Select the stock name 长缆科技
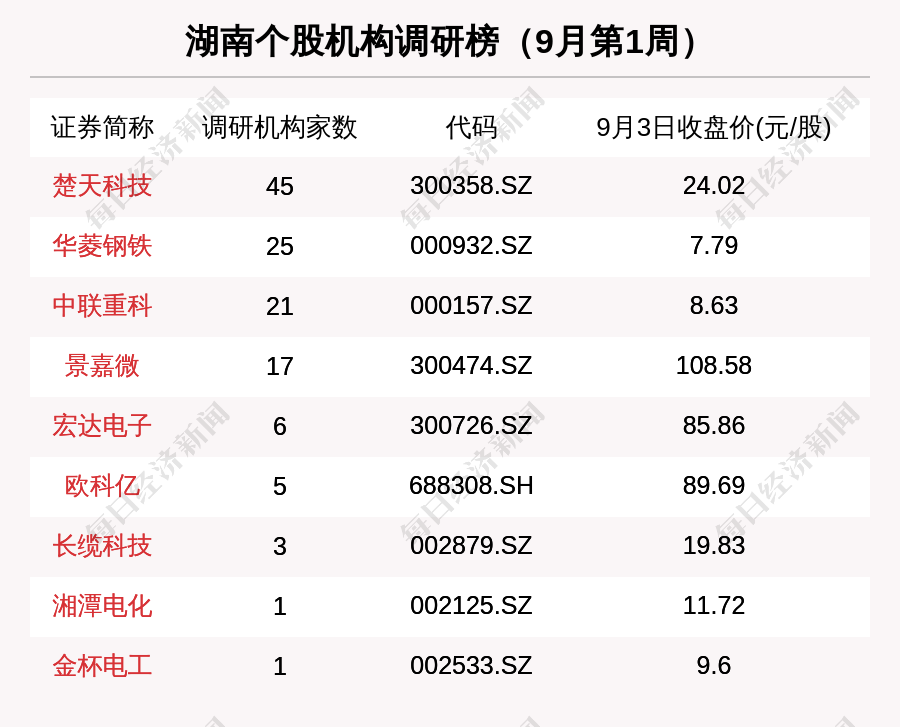The image size is (900, 727). pyautogui.click(x=102, y=546)
